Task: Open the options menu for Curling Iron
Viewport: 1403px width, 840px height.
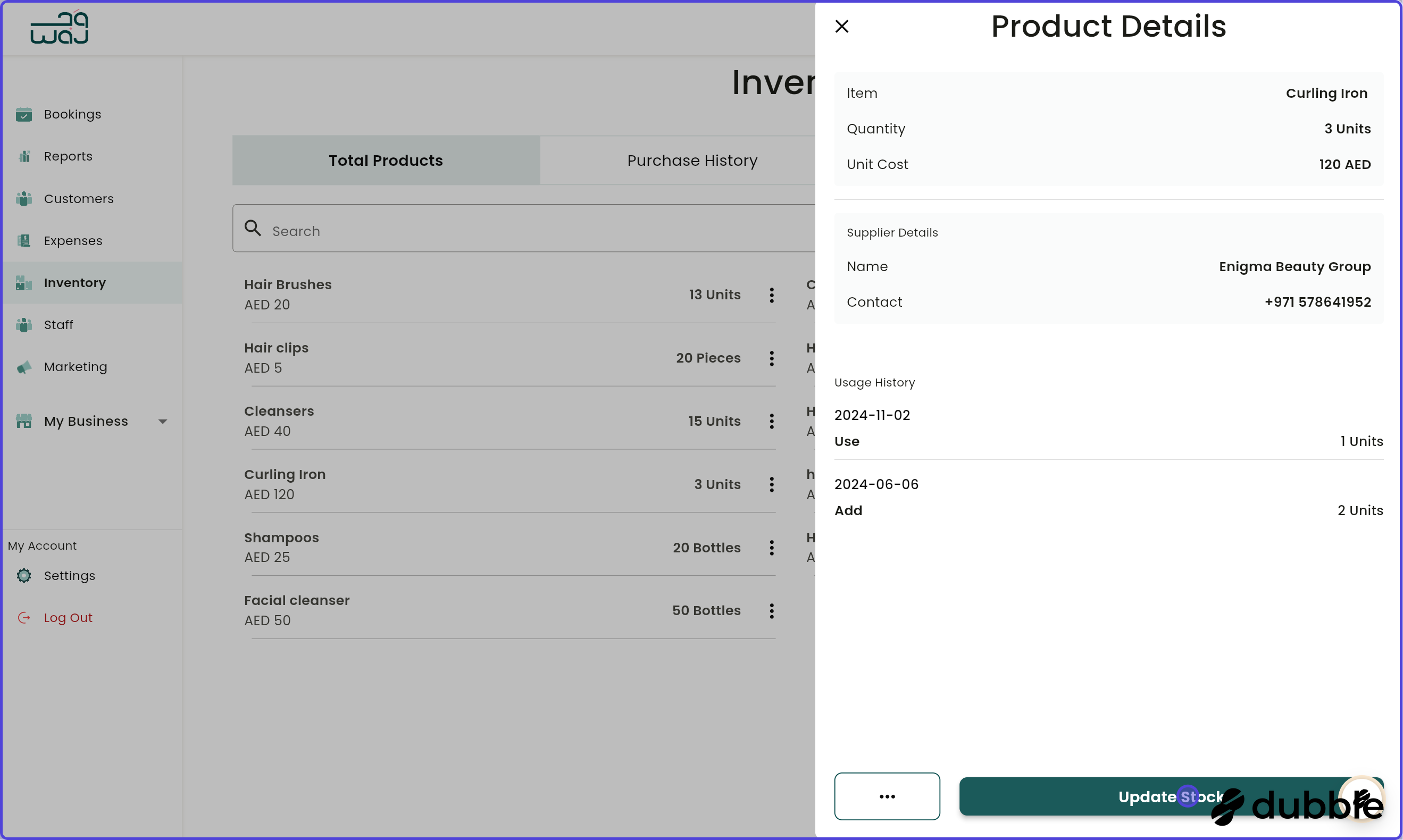Action: click(x=771, y=484)
